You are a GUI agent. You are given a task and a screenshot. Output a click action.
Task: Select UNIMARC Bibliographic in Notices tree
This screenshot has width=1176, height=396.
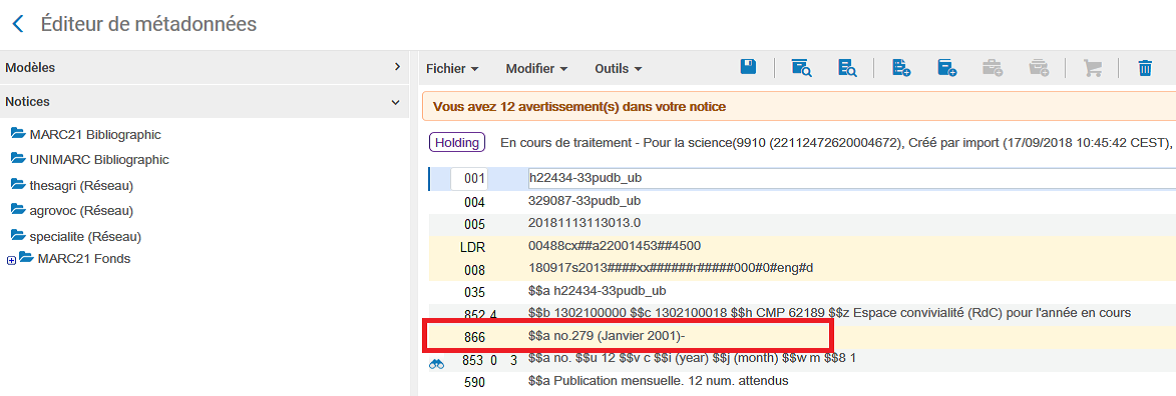(99, 160)
